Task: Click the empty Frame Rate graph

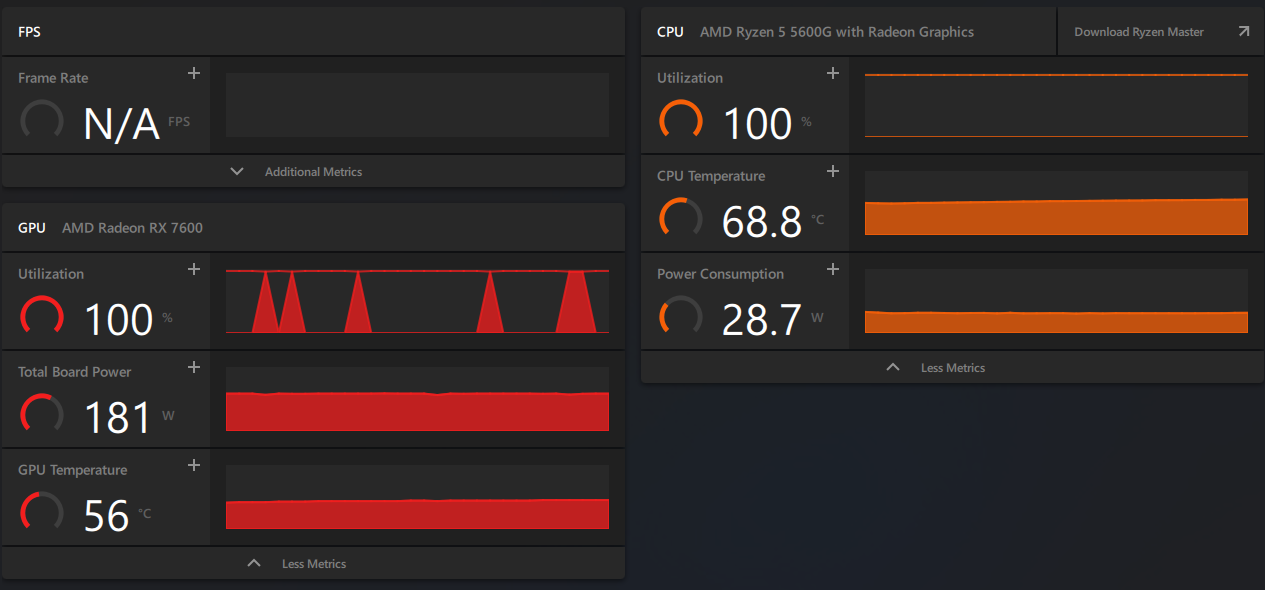Action: pyautogui.click(x=417, y=105)
